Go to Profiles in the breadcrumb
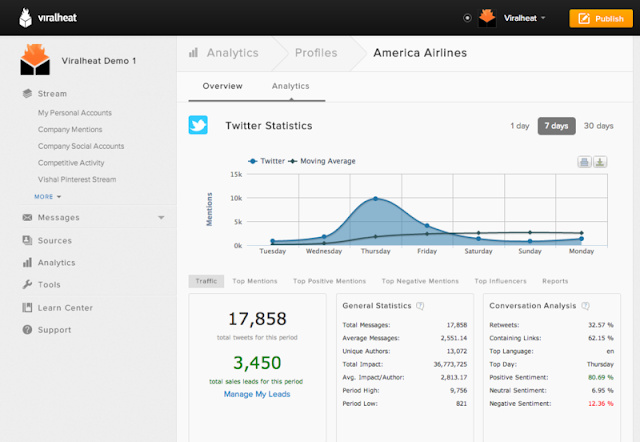The image size is (640, 442). click(x=316, y=53)
